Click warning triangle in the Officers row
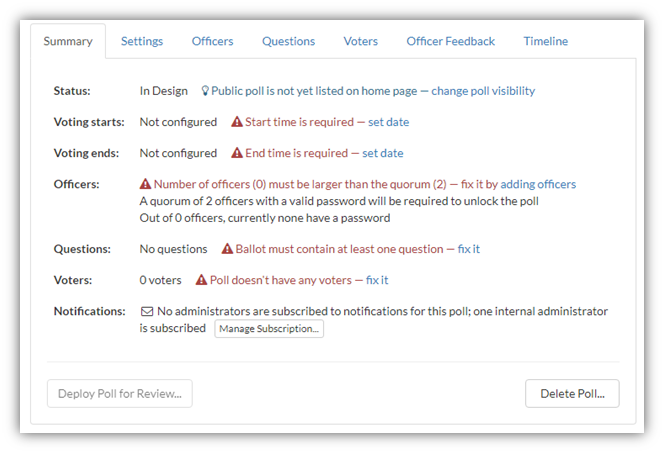 point(145,184)
